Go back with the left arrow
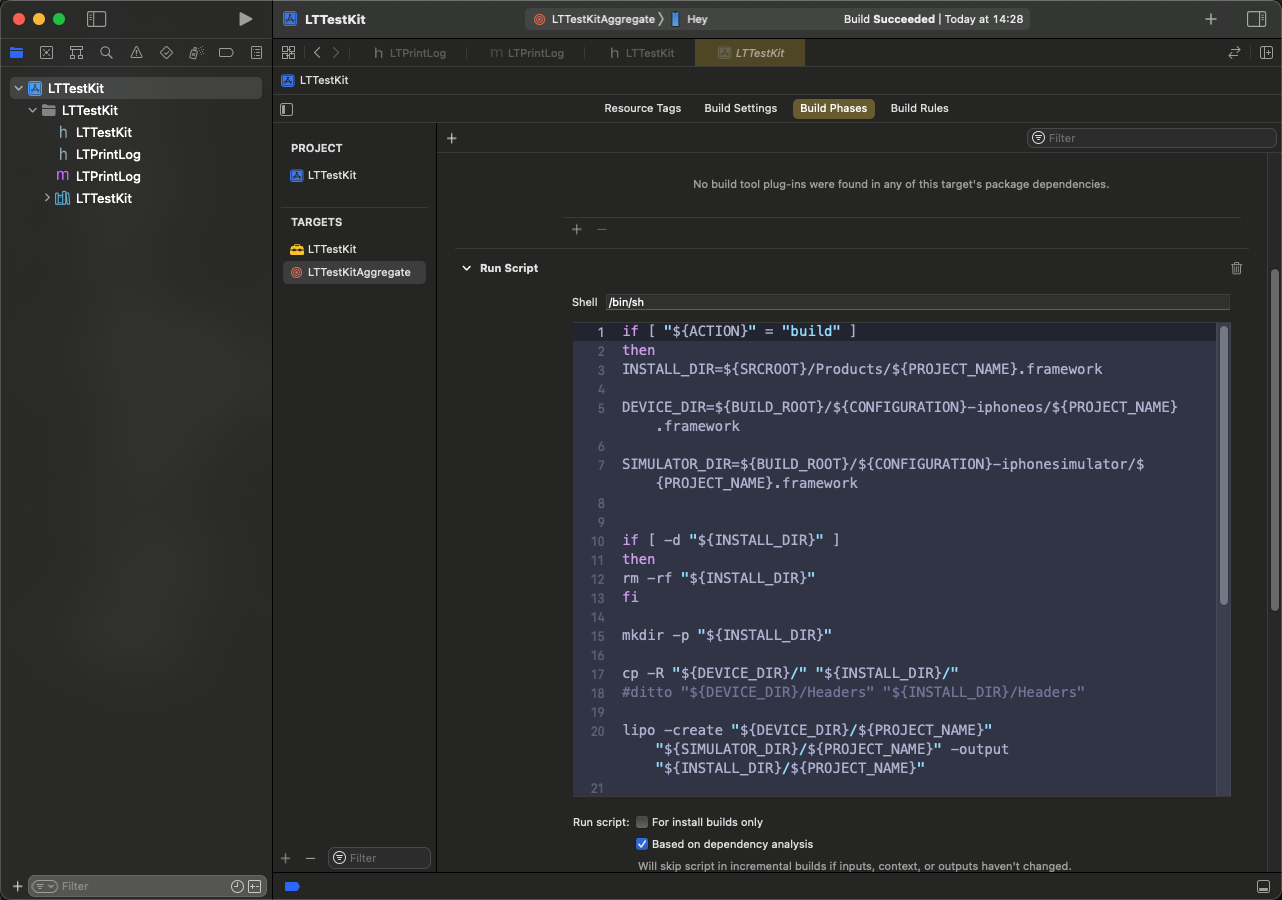The height and width of the screenshot is (900, 1282). (x=317, y=53)
